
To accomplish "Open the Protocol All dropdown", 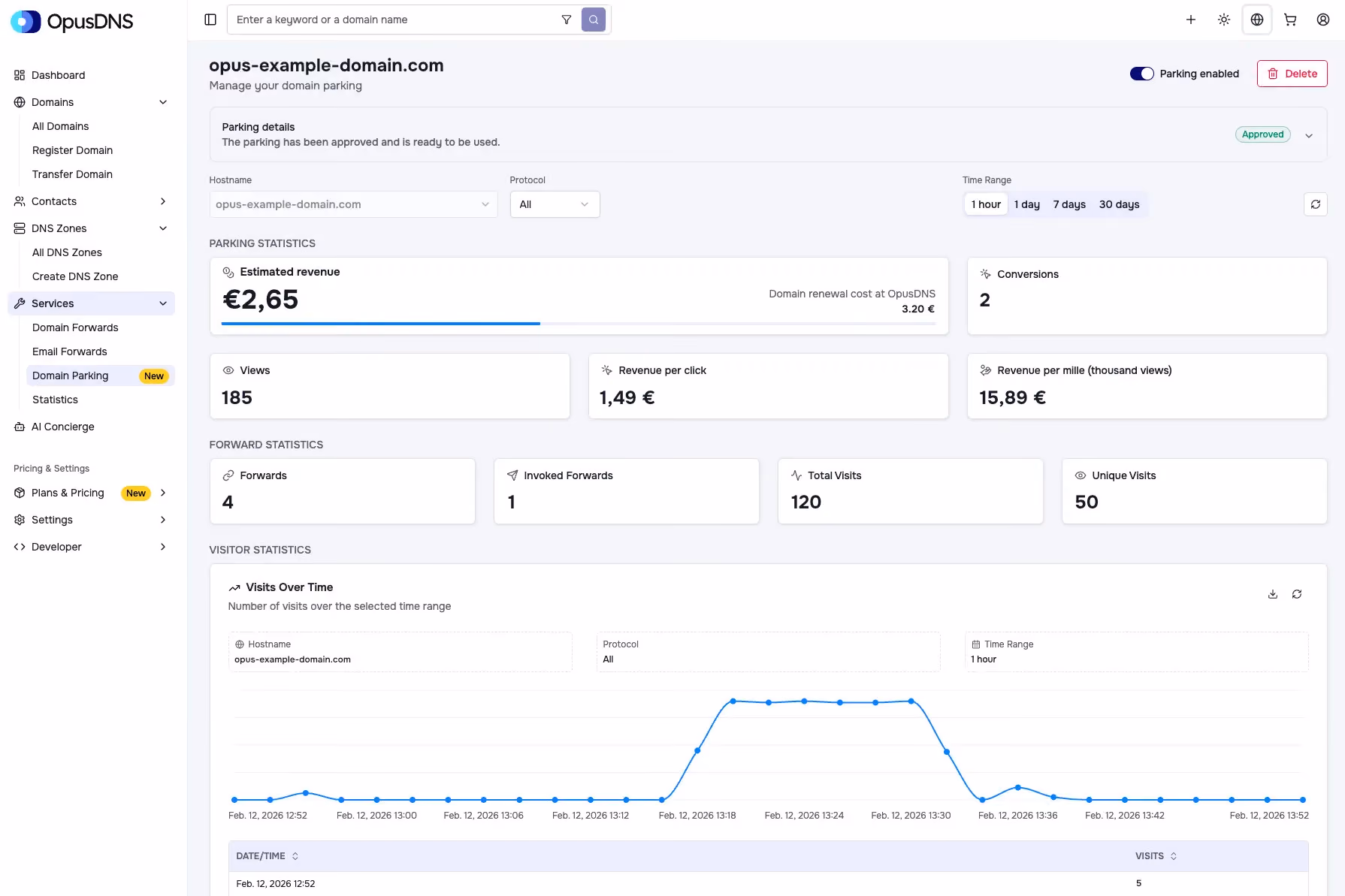I will tap(555, 204).
